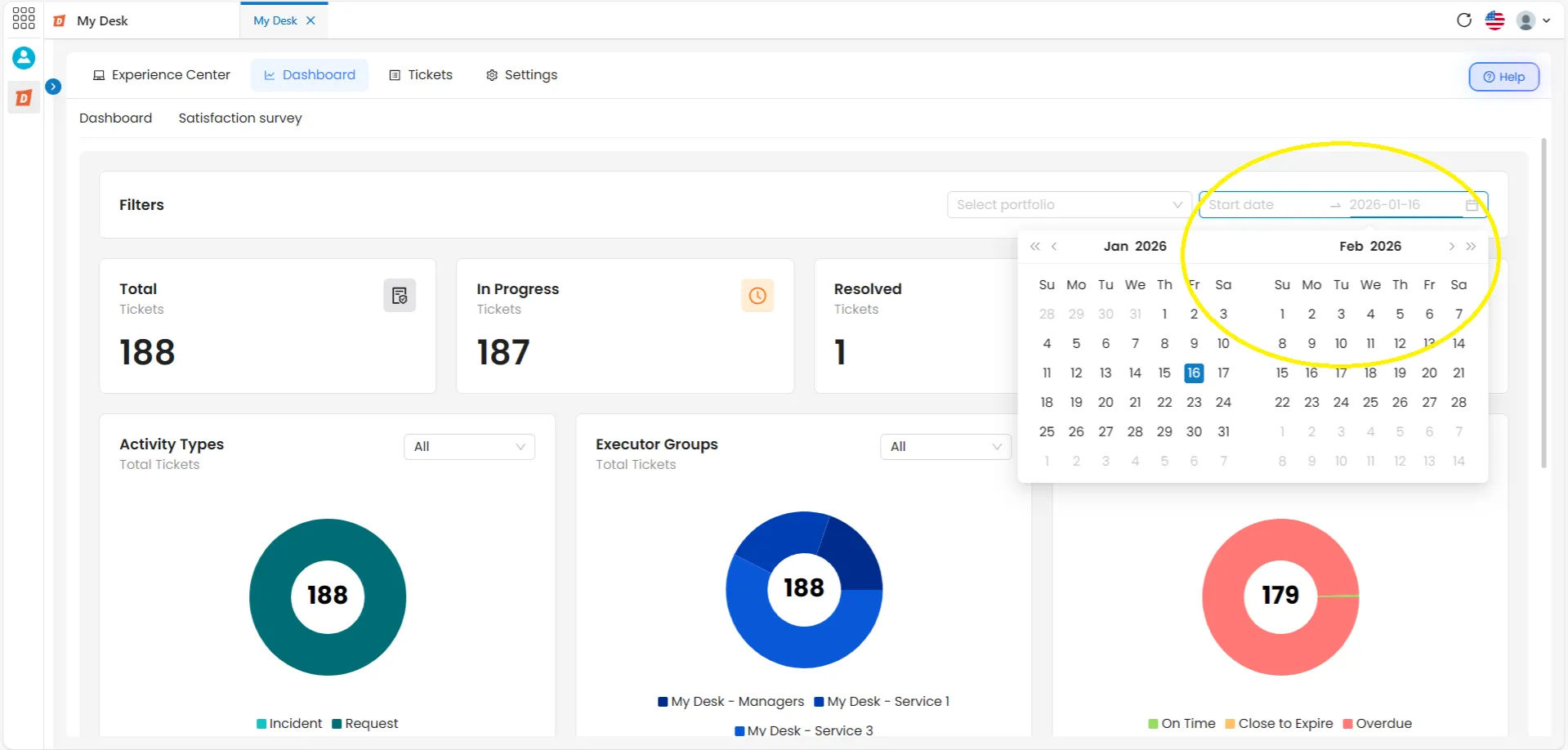Click the 2026 year label next to Jan

click(1150, 246)
